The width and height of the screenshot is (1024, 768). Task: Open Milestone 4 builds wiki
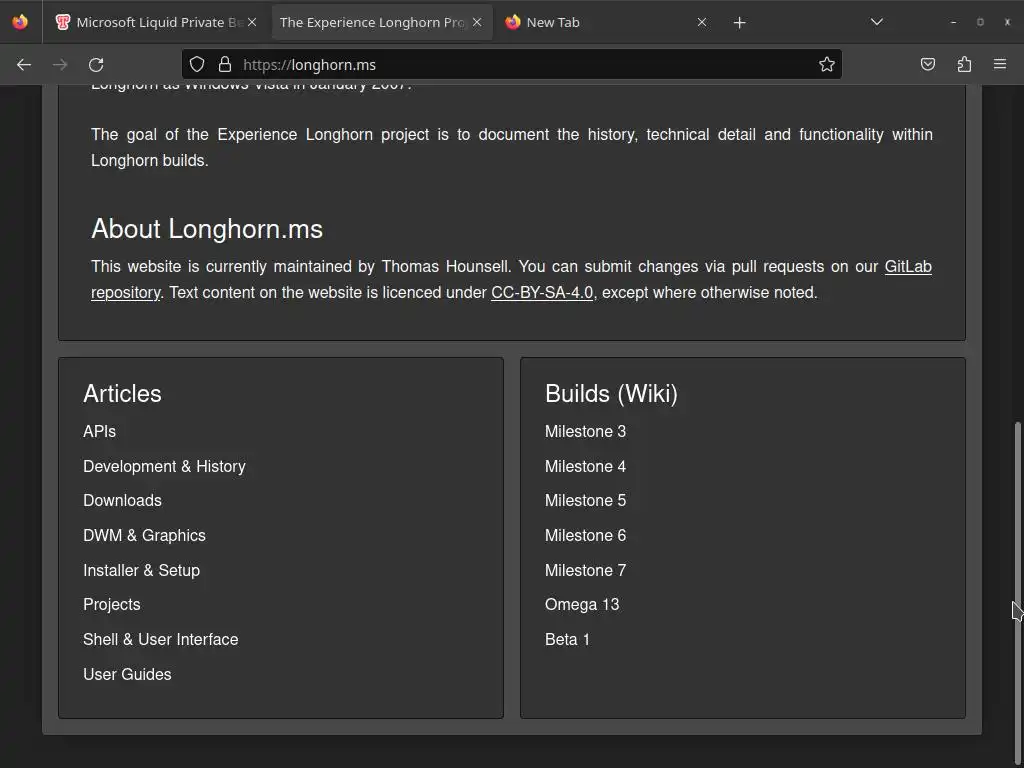(586, 466)
